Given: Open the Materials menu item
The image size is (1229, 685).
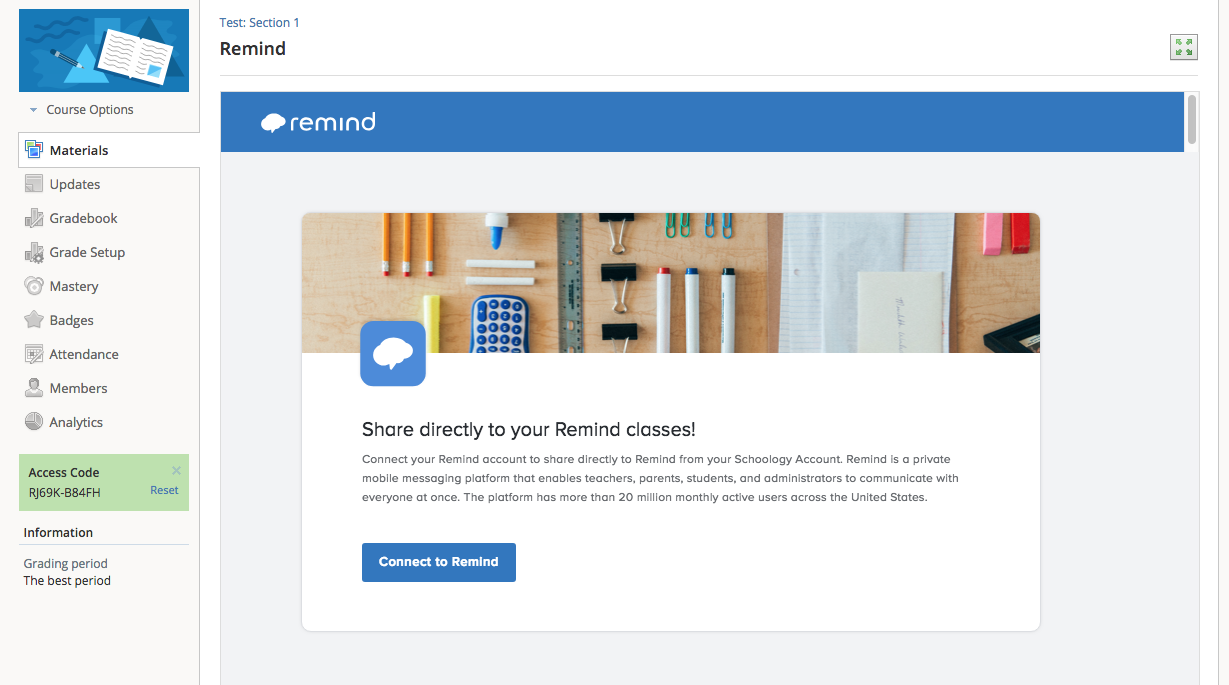Looking at the screenshot, I should click(109, 150).
